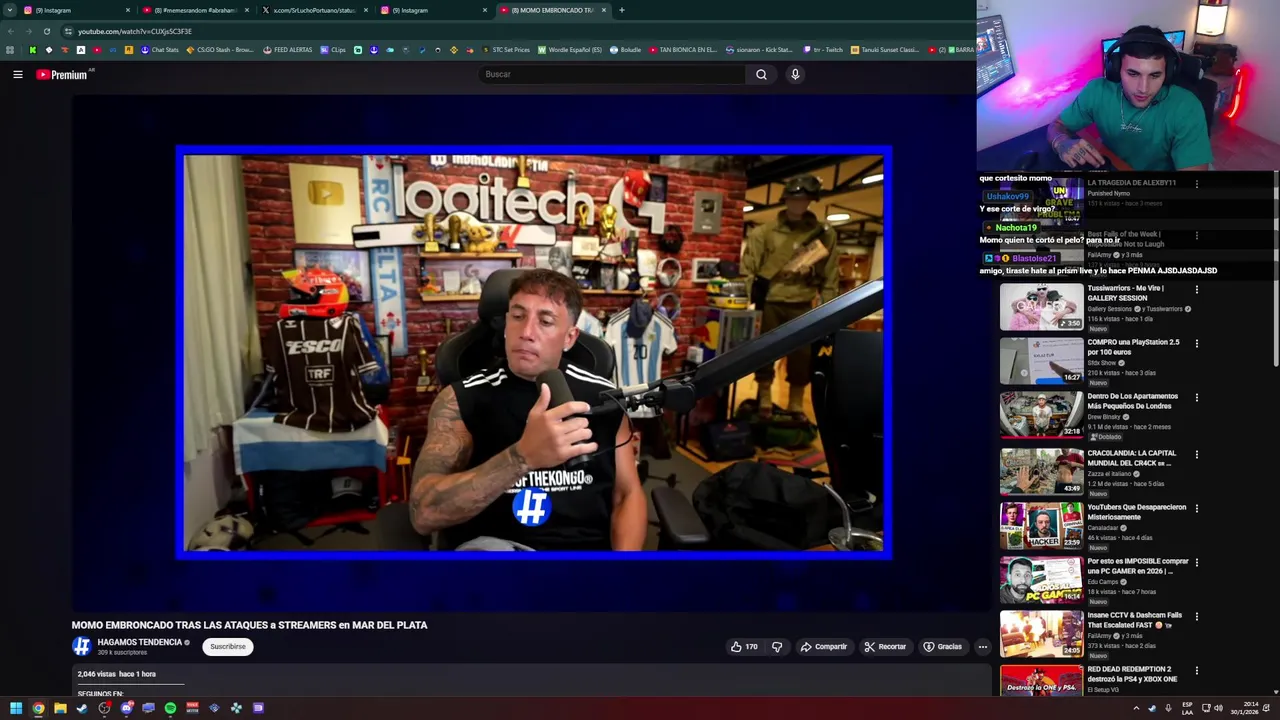Open the YouTube guide hamburger menu
Image resolution: width=1280 pixels, height=720 pixels.
tap(17, 74)
